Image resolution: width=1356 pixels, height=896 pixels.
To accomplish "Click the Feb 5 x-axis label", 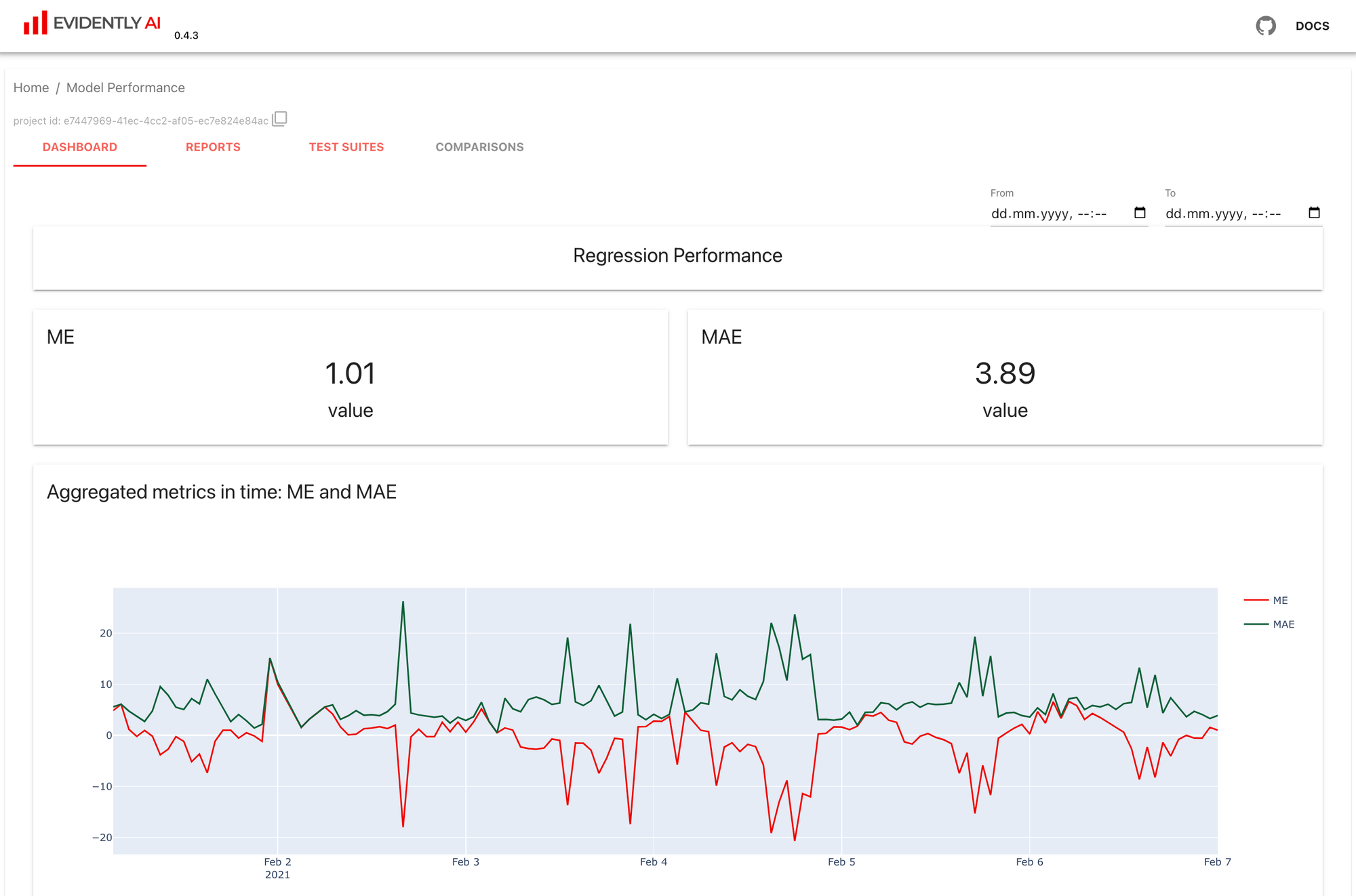I will (x=841, y=862).
